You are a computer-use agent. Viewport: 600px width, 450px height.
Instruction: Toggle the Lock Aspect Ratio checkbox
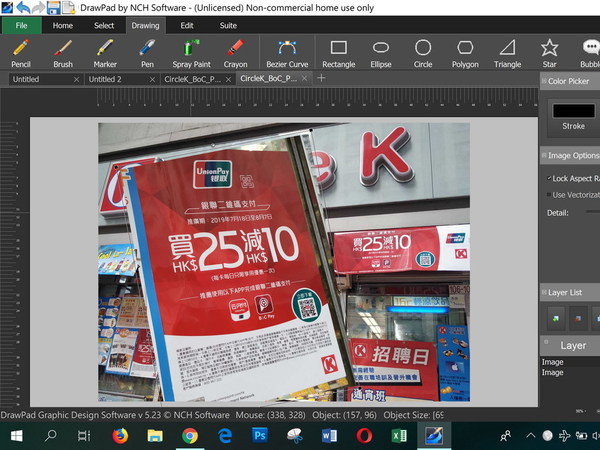(x=549, y=178)
